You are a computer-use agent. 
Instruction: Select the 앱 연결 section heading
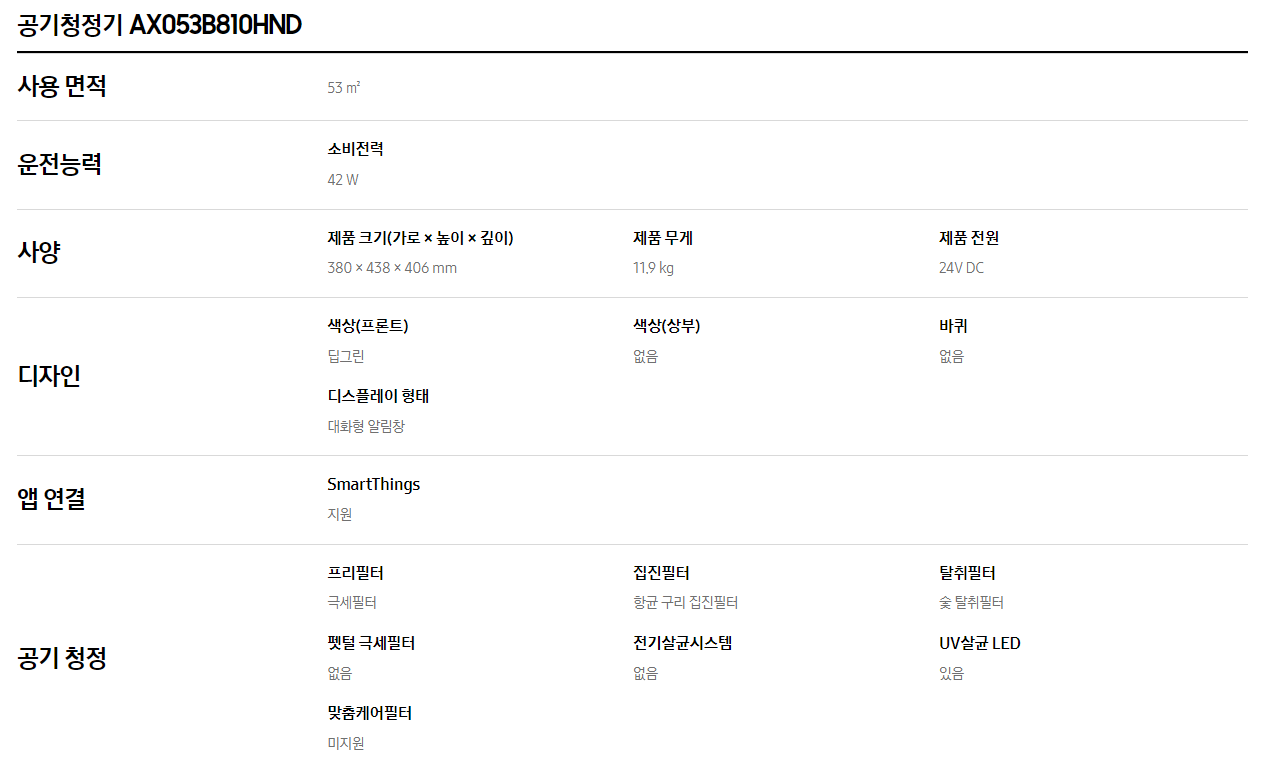tap(51, 499)
